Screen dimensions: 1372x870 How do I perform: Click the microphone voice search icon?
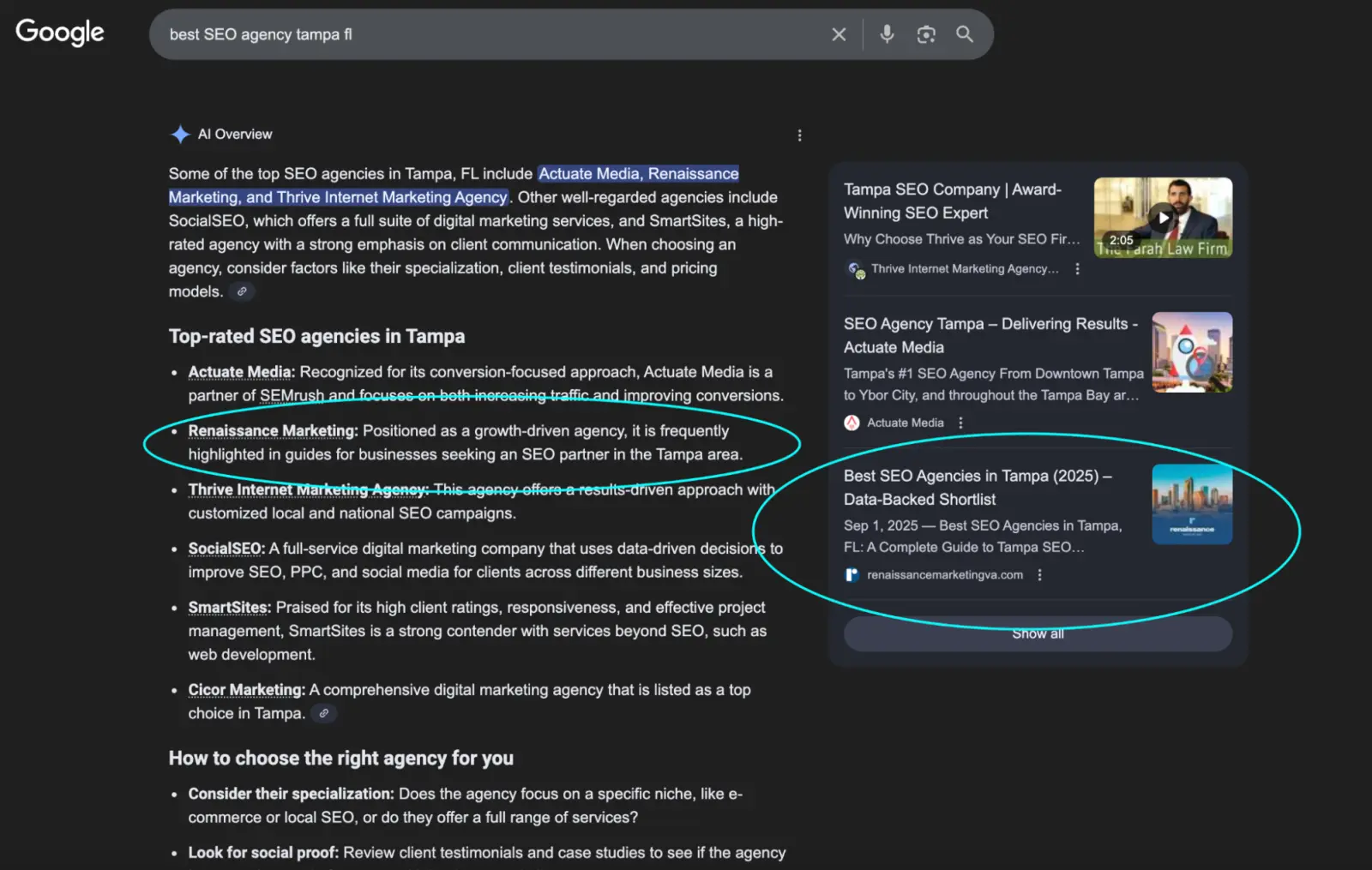[x=886, y=34]
